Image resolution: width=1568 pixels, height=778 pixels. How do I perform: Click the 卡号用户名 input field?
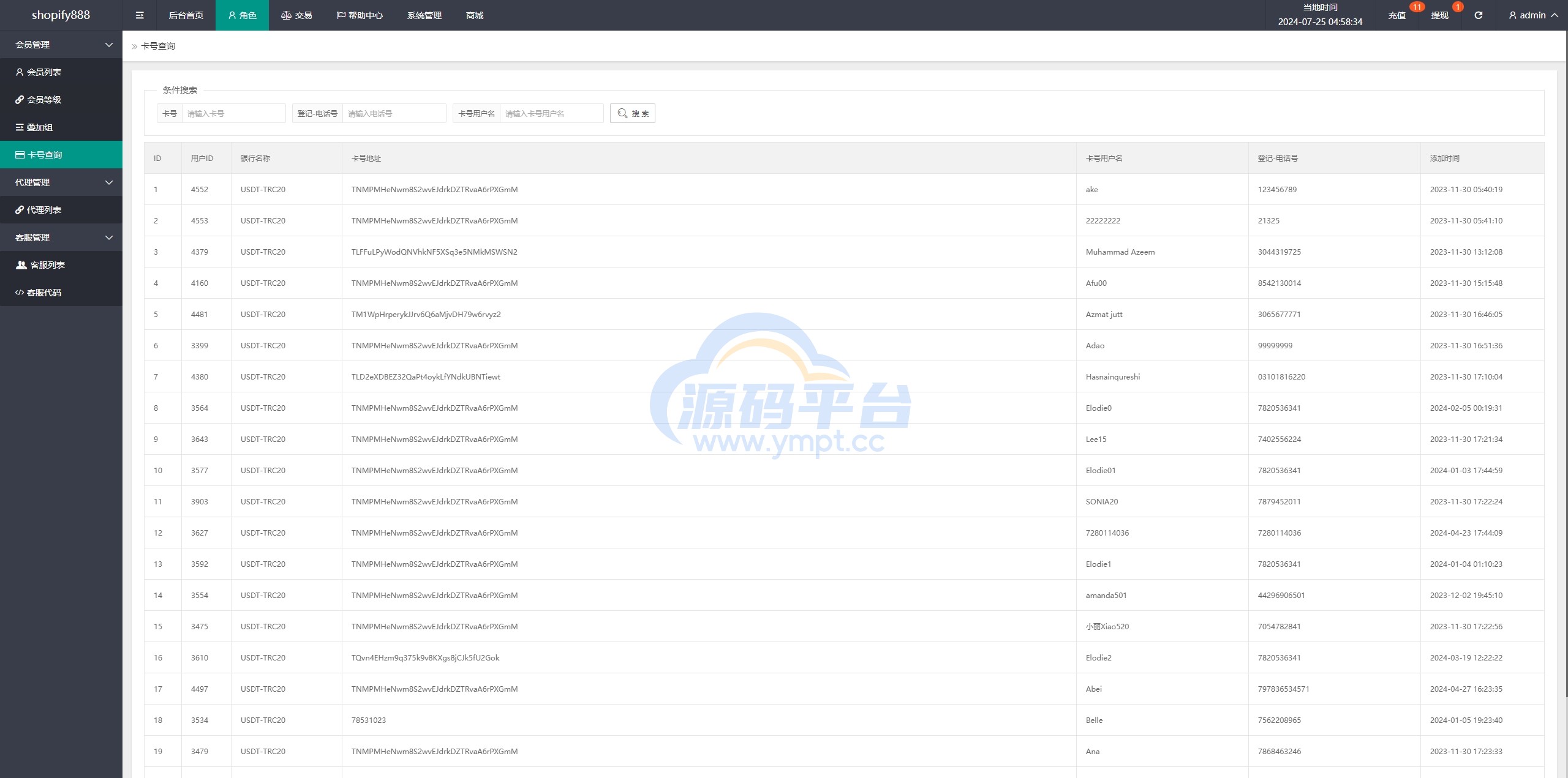coord(551,113)
